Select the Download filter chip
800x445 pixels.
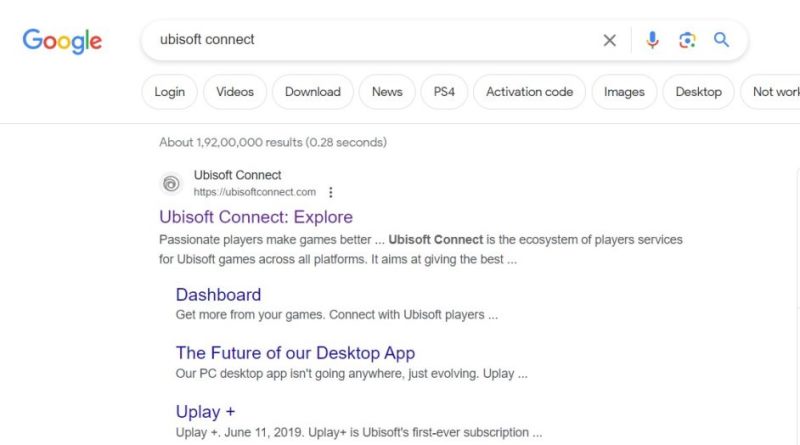pyautogui.click(x=313, y=92)
